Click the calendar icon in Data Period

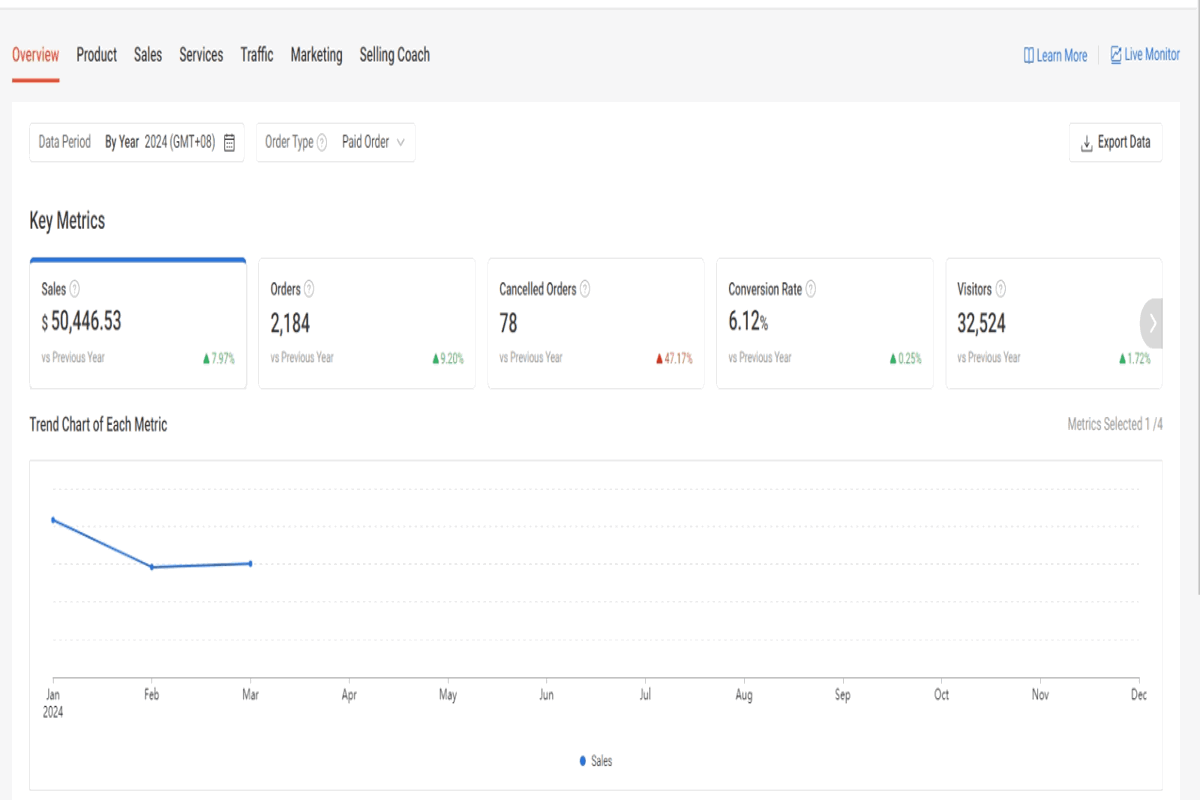230,143
